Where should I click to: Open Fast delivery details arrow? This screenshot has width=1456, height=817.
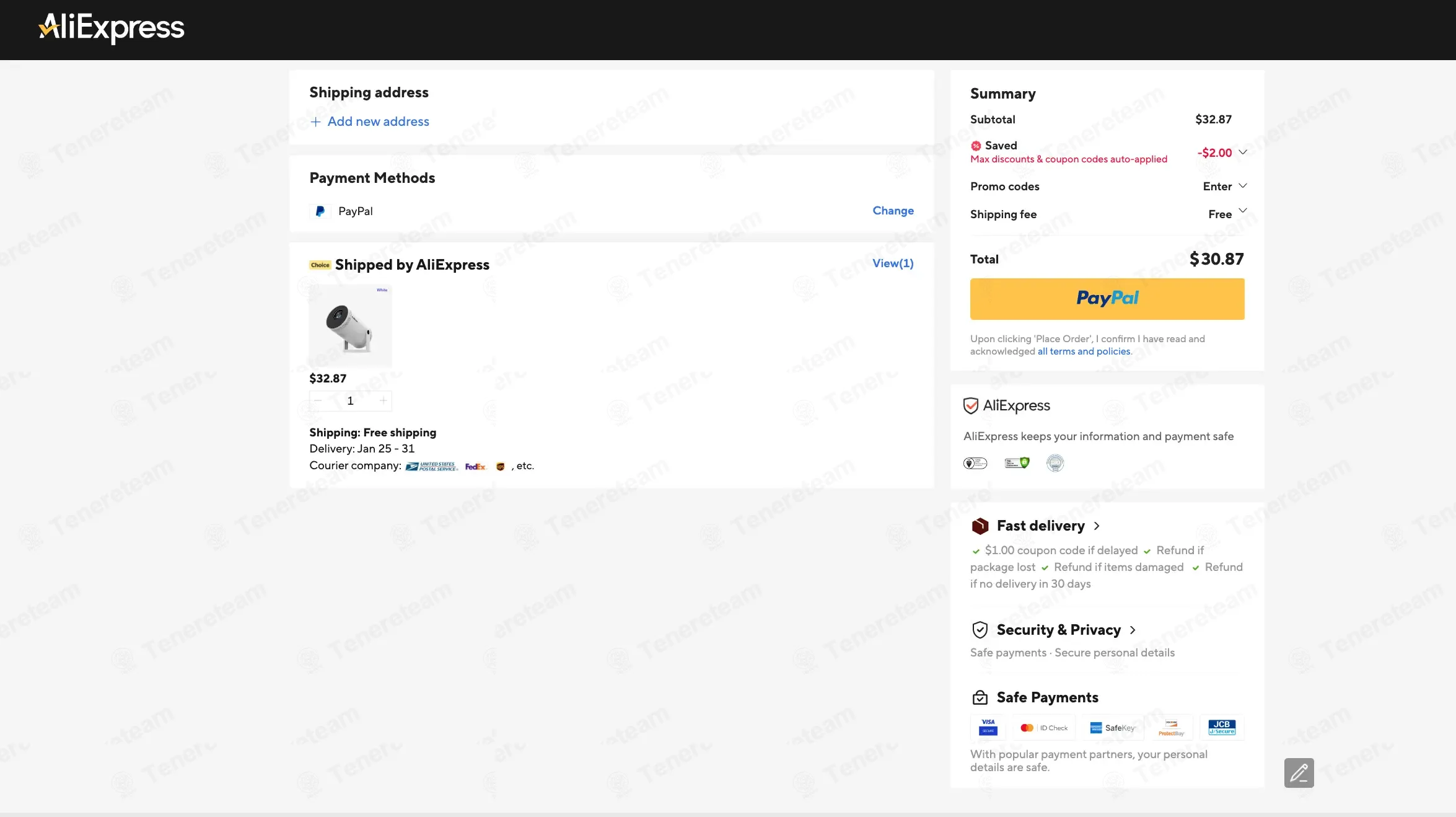click(1097, 526)
